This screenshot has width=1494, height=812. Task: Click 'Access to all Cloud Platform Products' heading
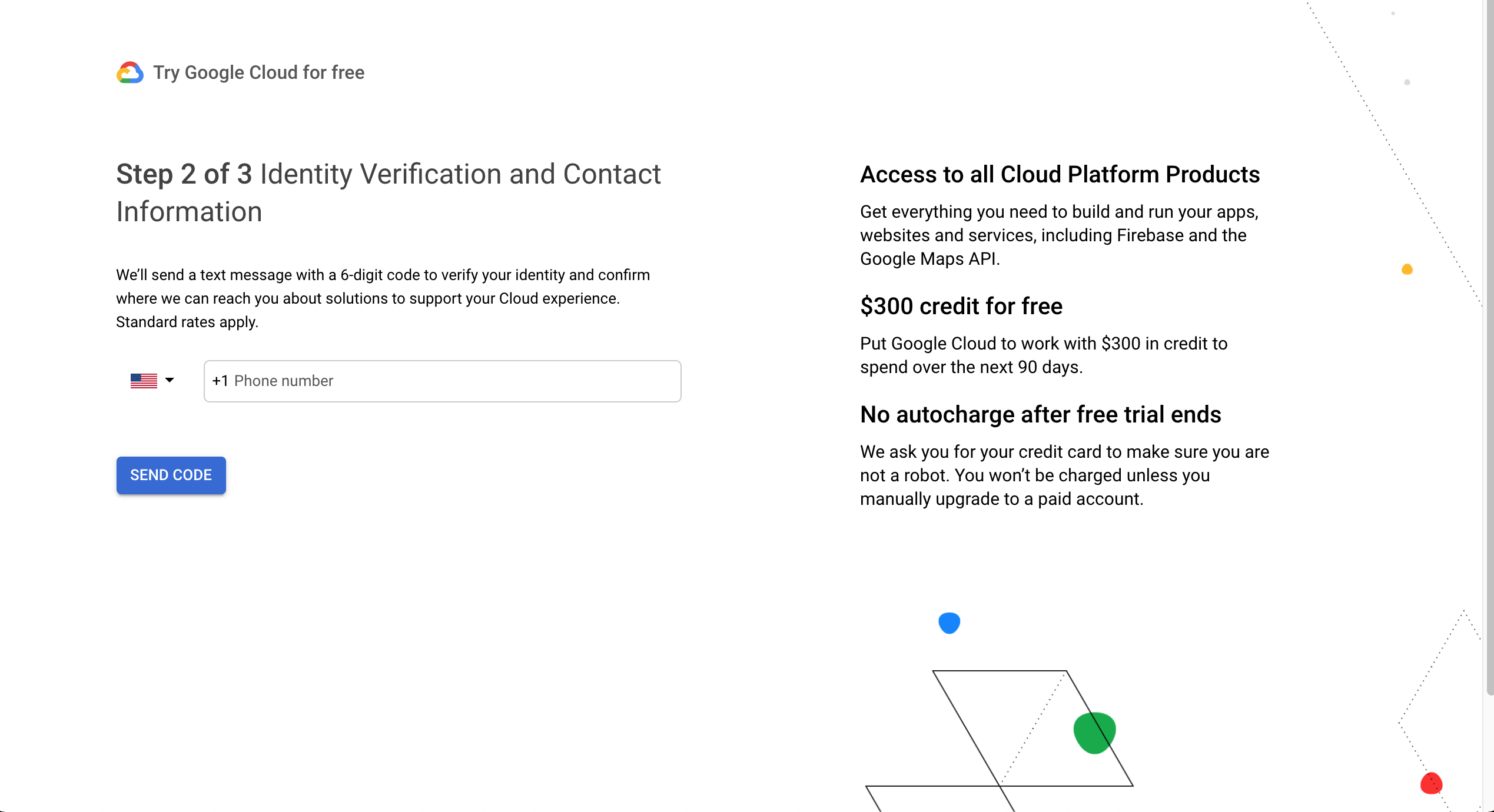tap(1060, 175)
